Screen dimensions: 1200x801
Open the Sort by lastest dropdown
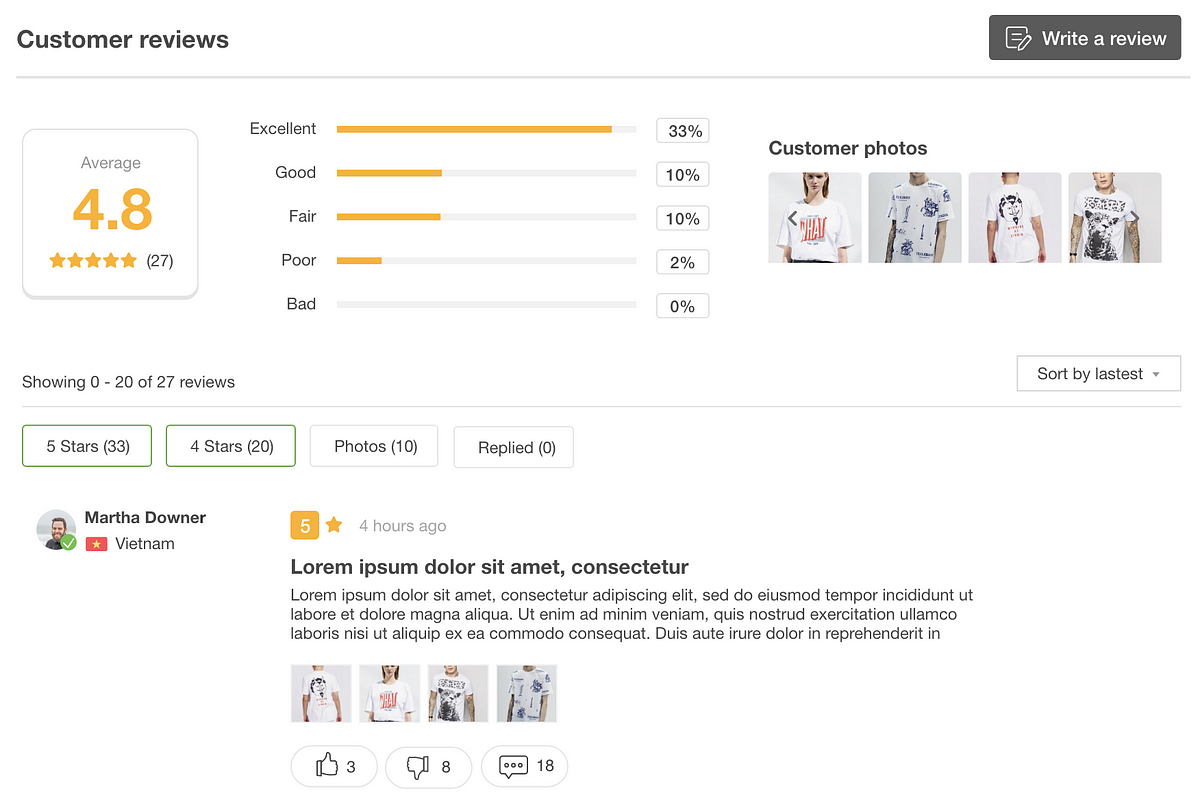(1098, 374)
